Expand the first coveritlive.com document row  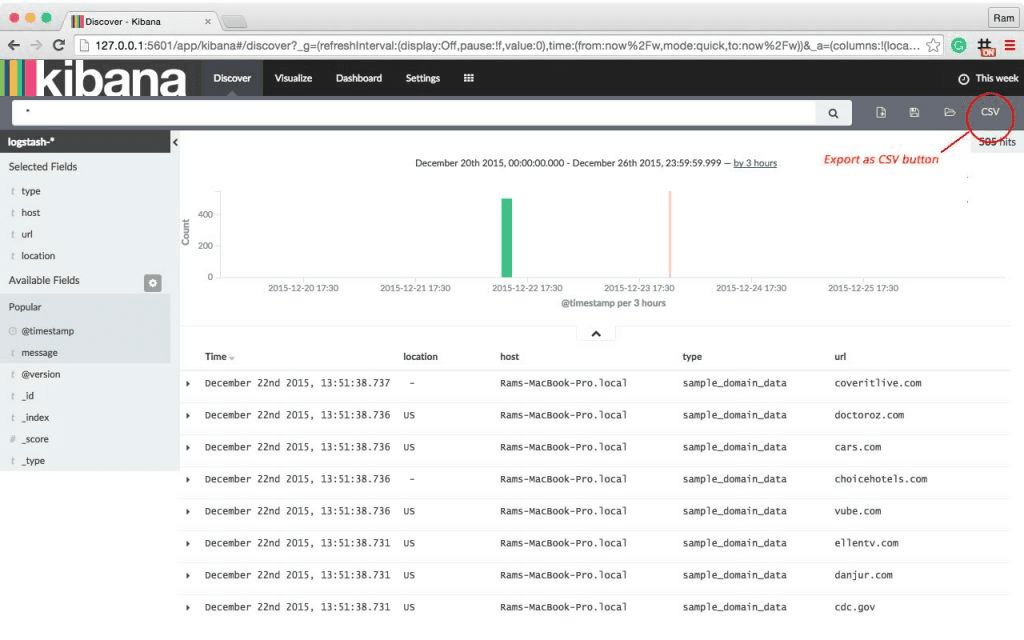click(x=185, y=383)
